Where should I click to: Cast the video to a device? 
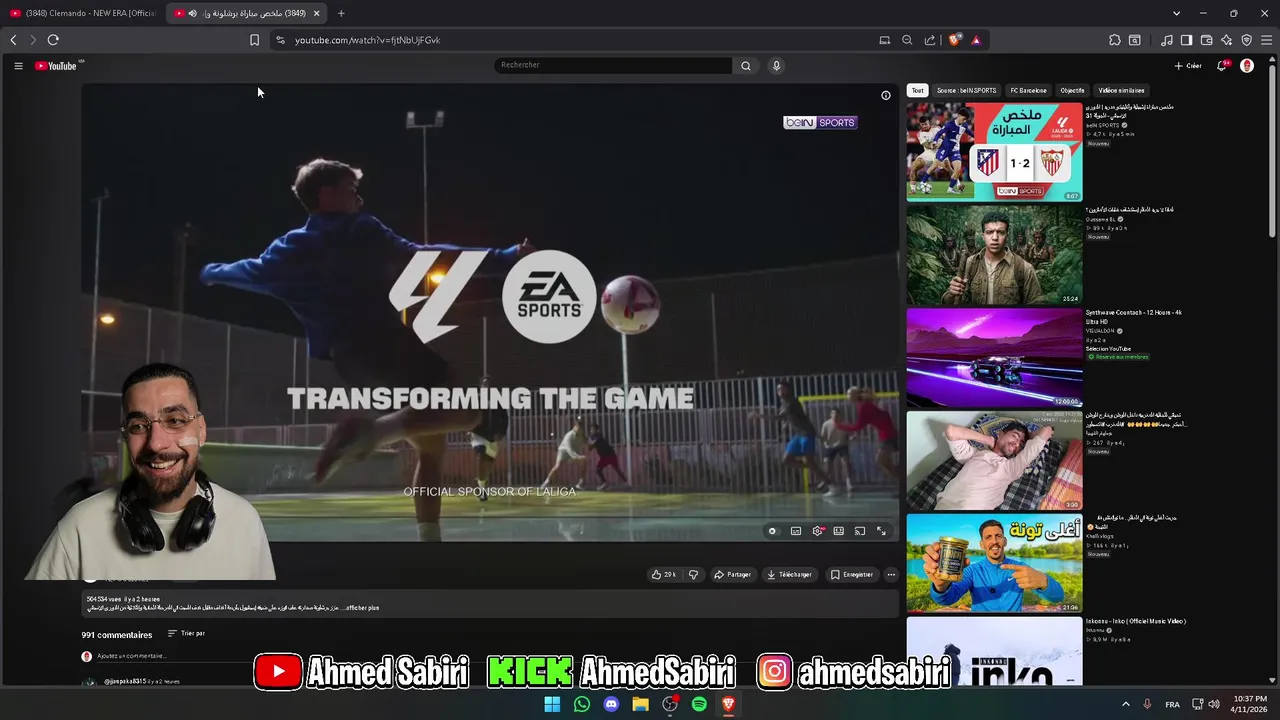(x=860, y=531)
